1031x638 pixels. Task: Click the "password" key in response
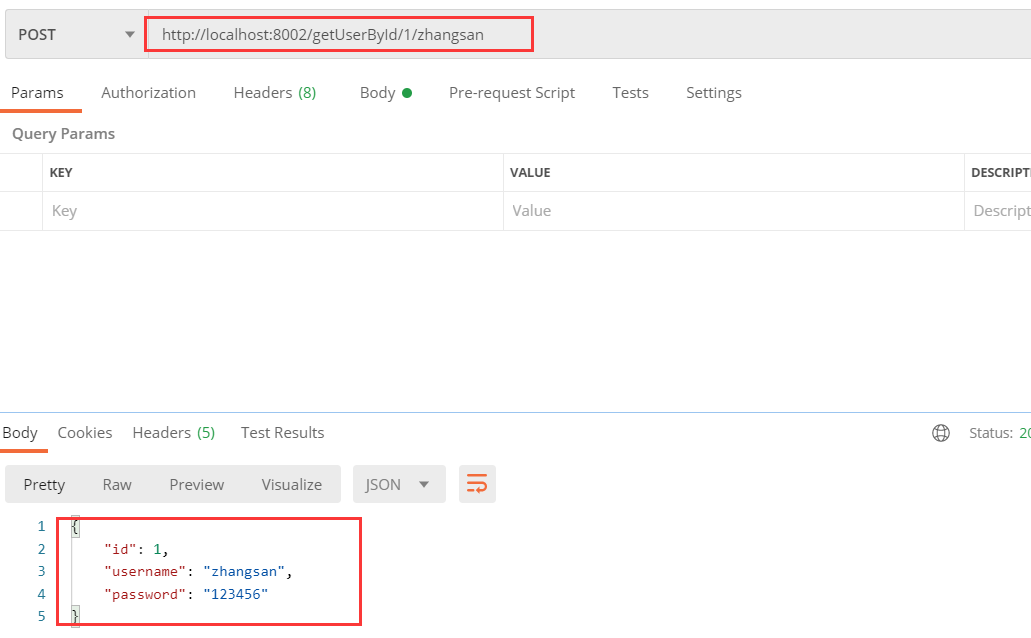(x=145, y=595)
